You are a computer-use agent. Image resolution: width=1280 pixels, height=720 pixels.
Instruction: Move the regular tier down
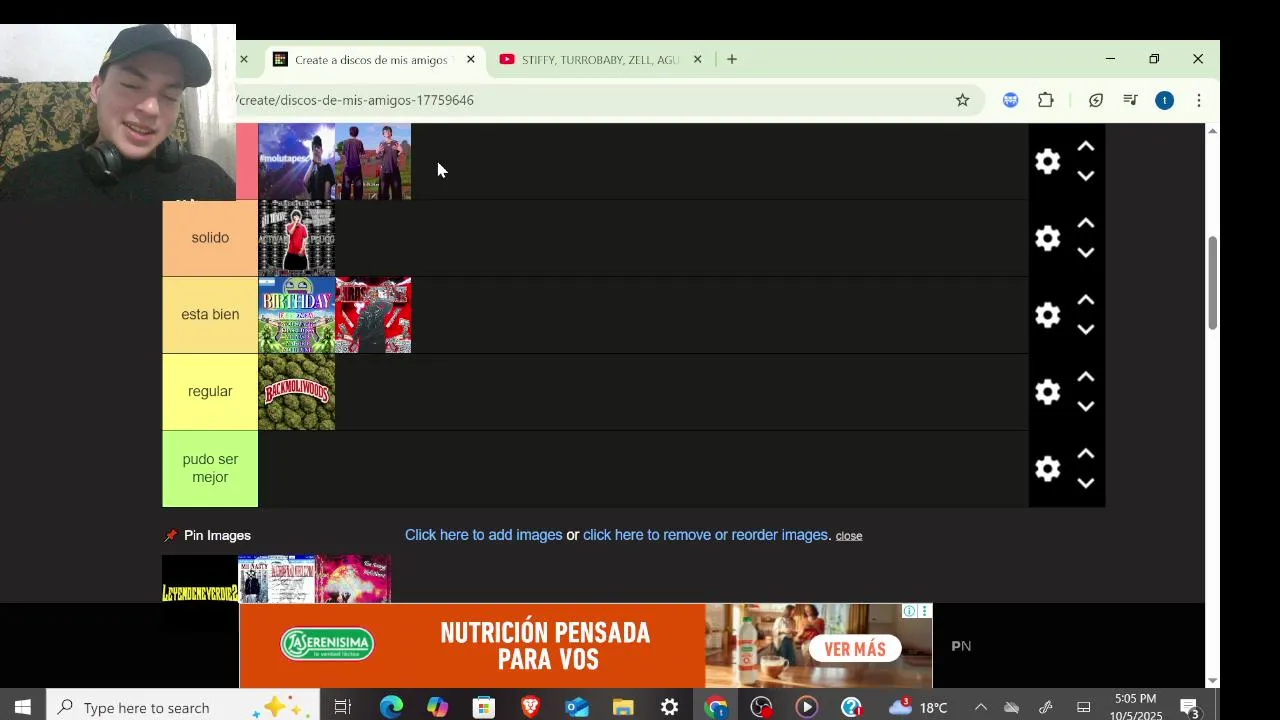1085,407
